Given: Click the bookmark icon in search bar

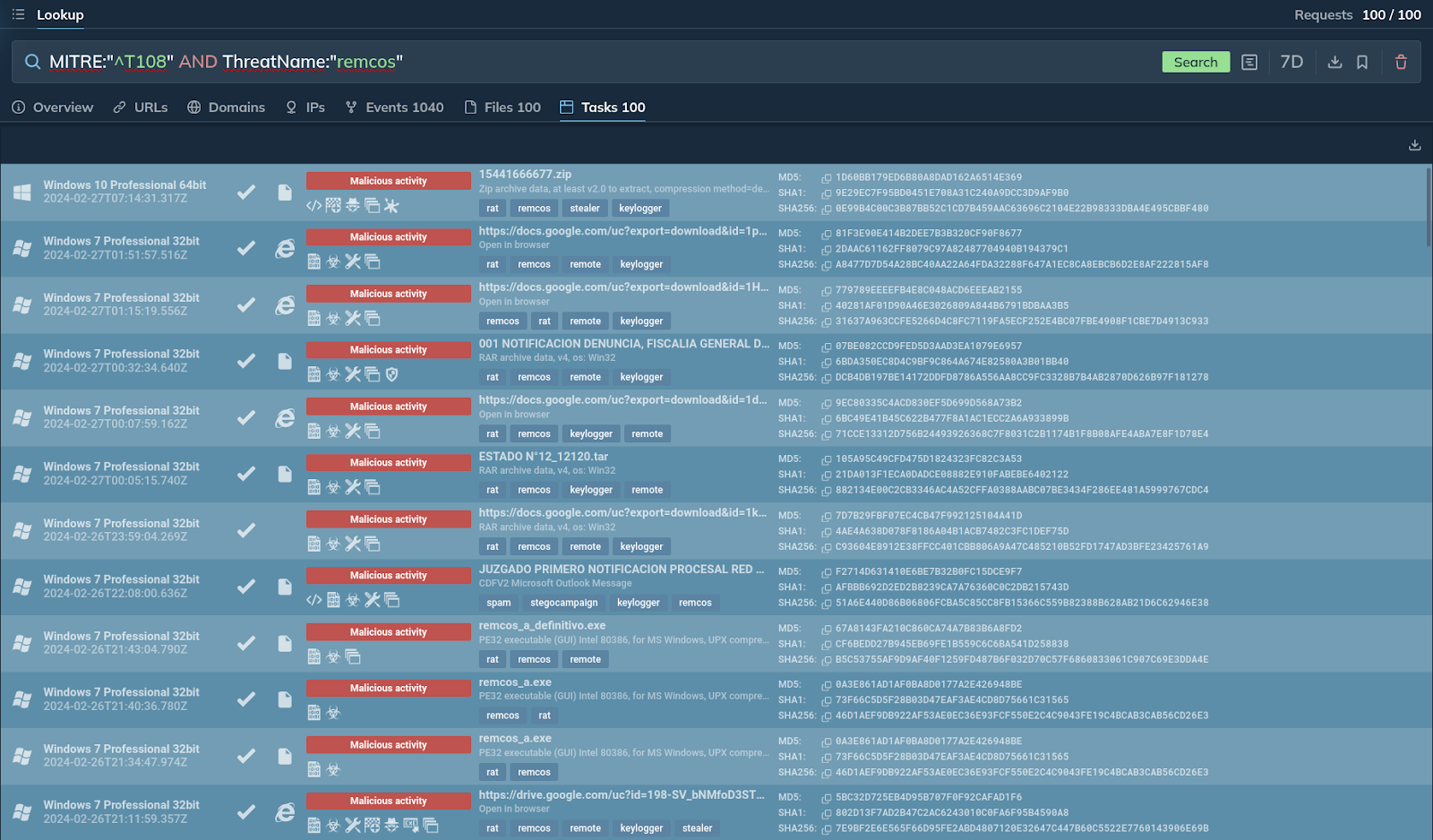Looking at the screenshot, I should click(x=1362, y=62).
